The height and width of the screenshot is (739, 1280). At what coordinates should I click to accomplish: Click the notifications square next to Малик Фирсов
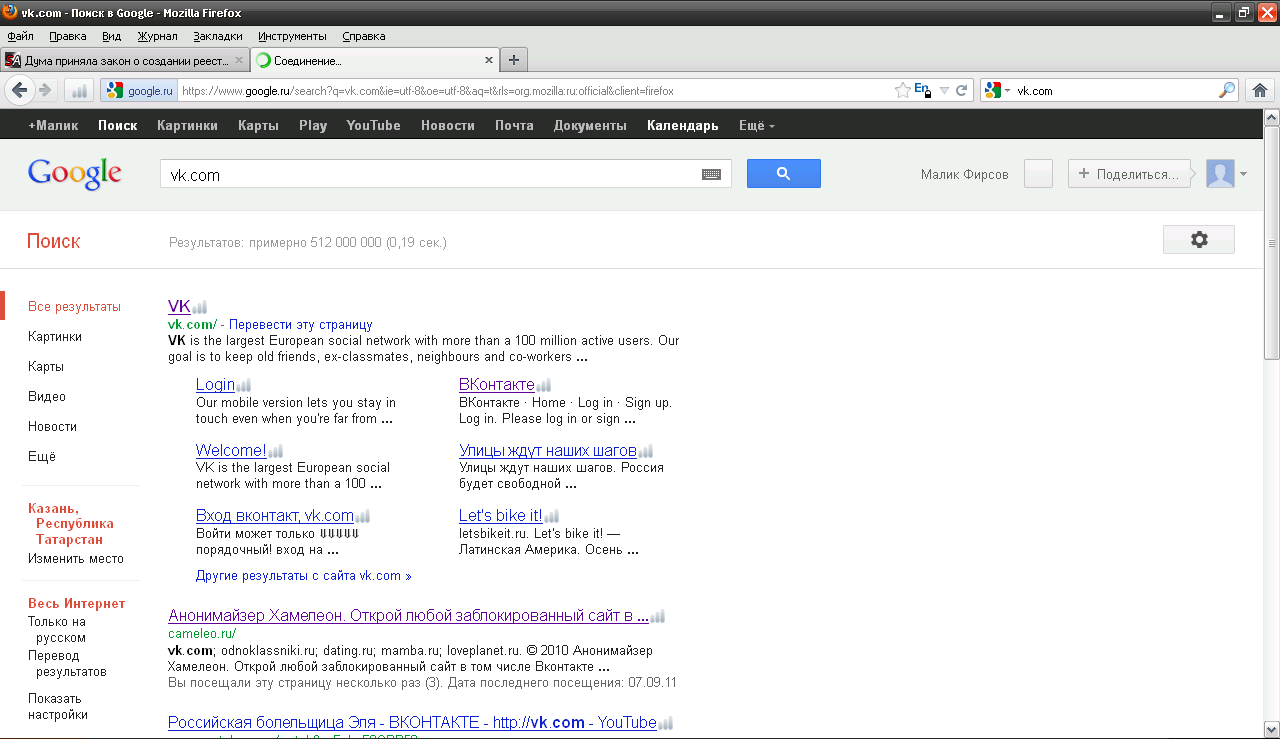point(1039,174)
